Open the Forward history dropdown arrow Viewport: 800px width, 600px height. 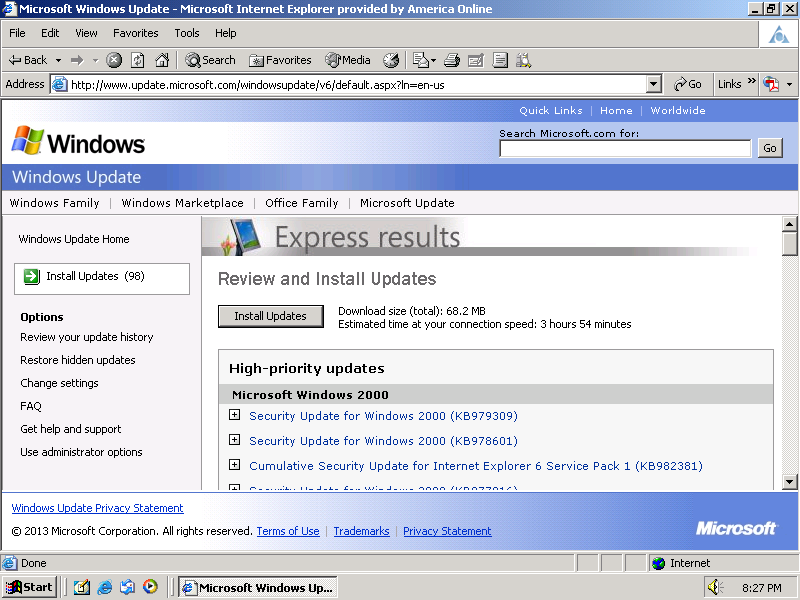[x=95, y=61]
